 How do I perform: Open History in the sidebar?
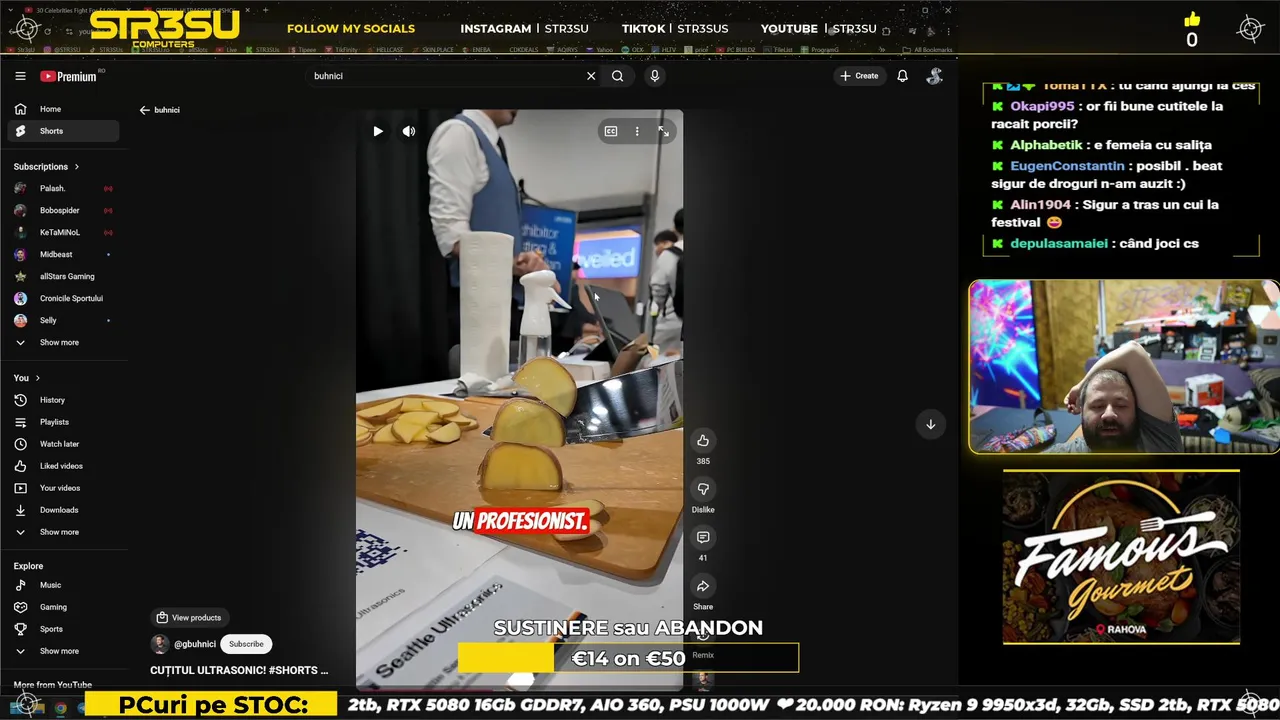tap(63, 400)
